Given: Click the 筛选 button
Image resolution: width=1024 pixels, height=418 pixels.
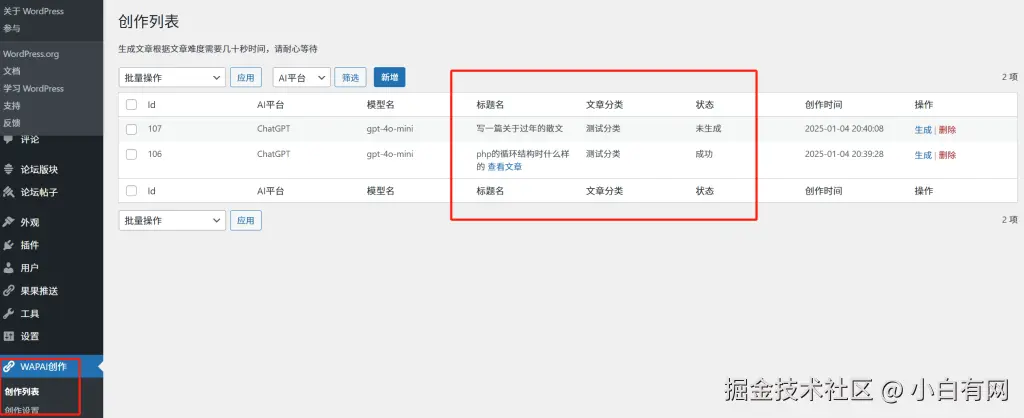Looking at the screenshot, I should pos(351,77).
